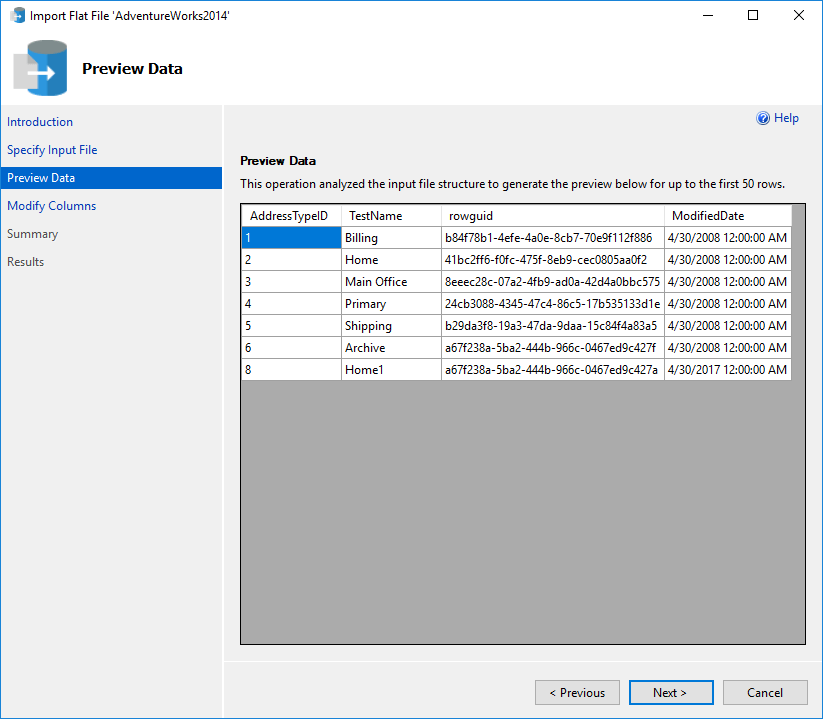
Task: Select the Home1 row in the preview table
Action: coord(370,369)
